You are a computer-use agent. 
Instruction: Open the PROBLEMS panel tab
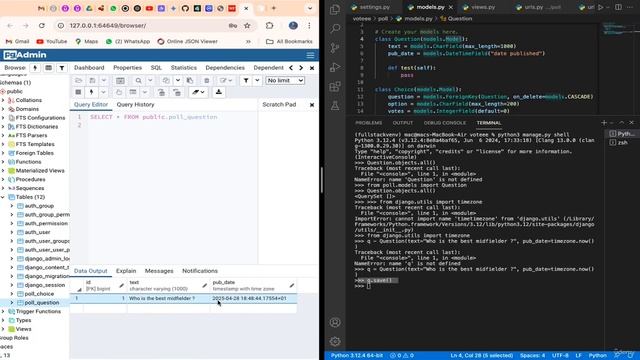tap(368, 122)
